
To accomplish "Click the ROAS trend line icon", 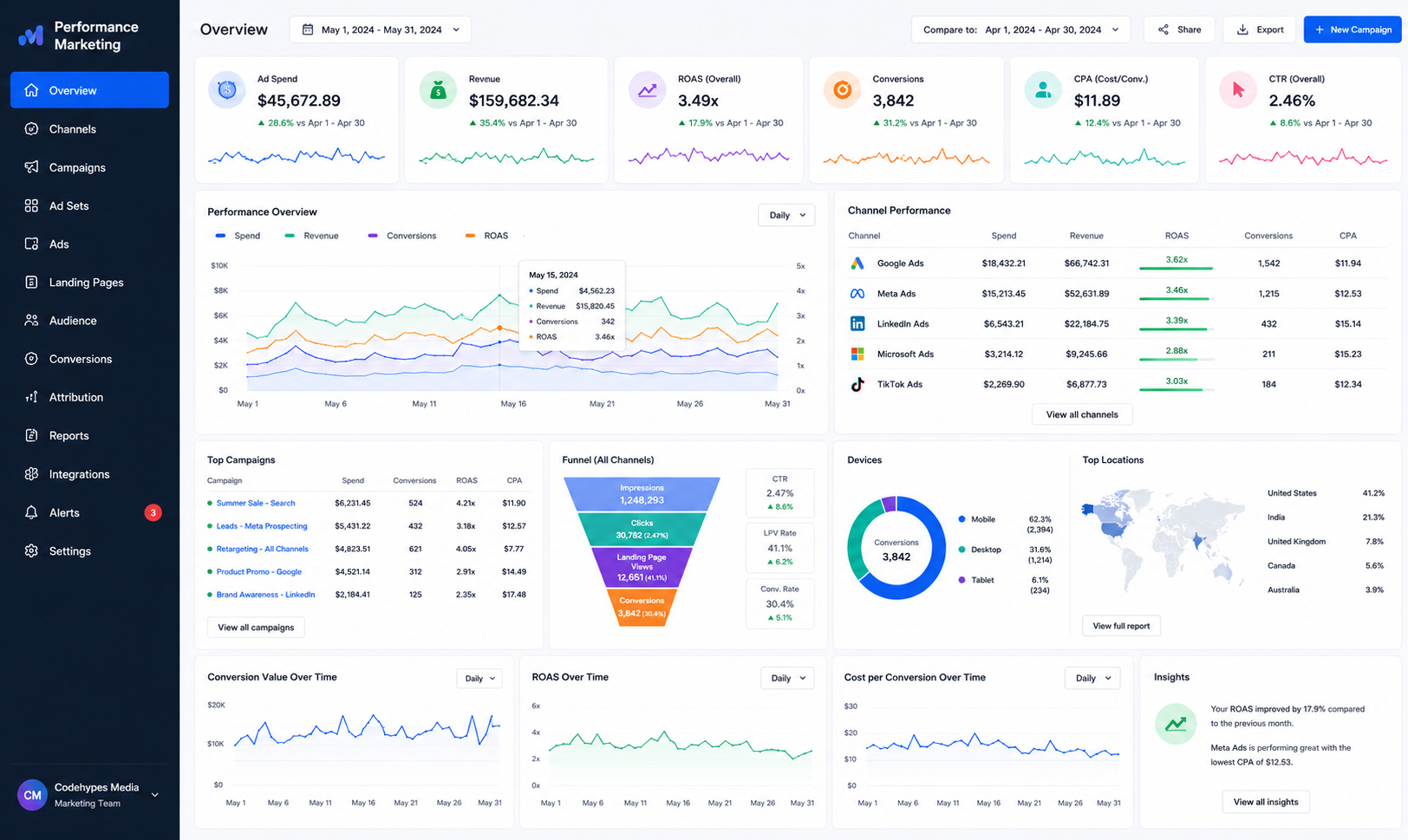I will click(x=647, y=90).
